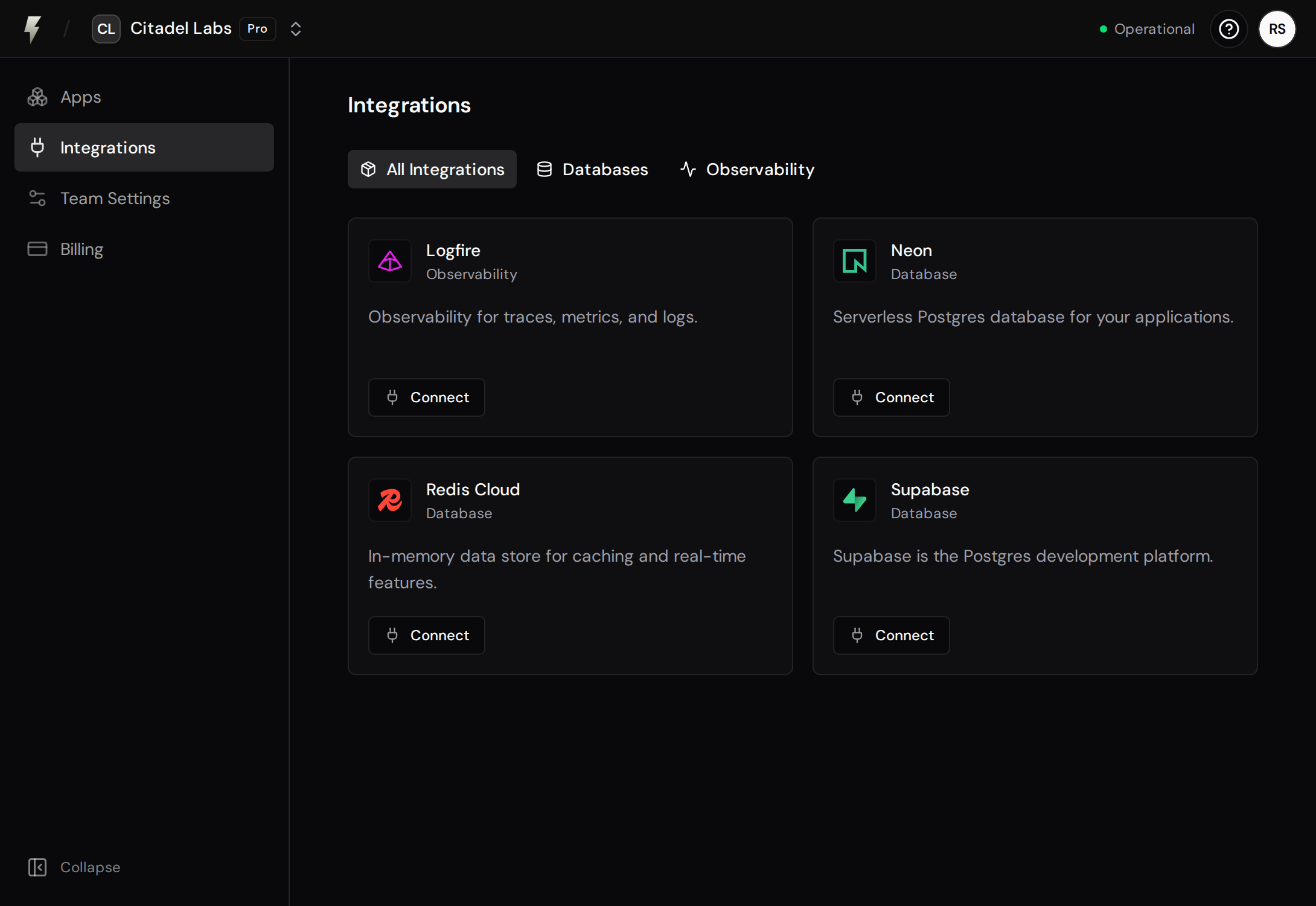Check the Operational status indicator
This screenshot has width=1316, height=906.
[1147, 29]
